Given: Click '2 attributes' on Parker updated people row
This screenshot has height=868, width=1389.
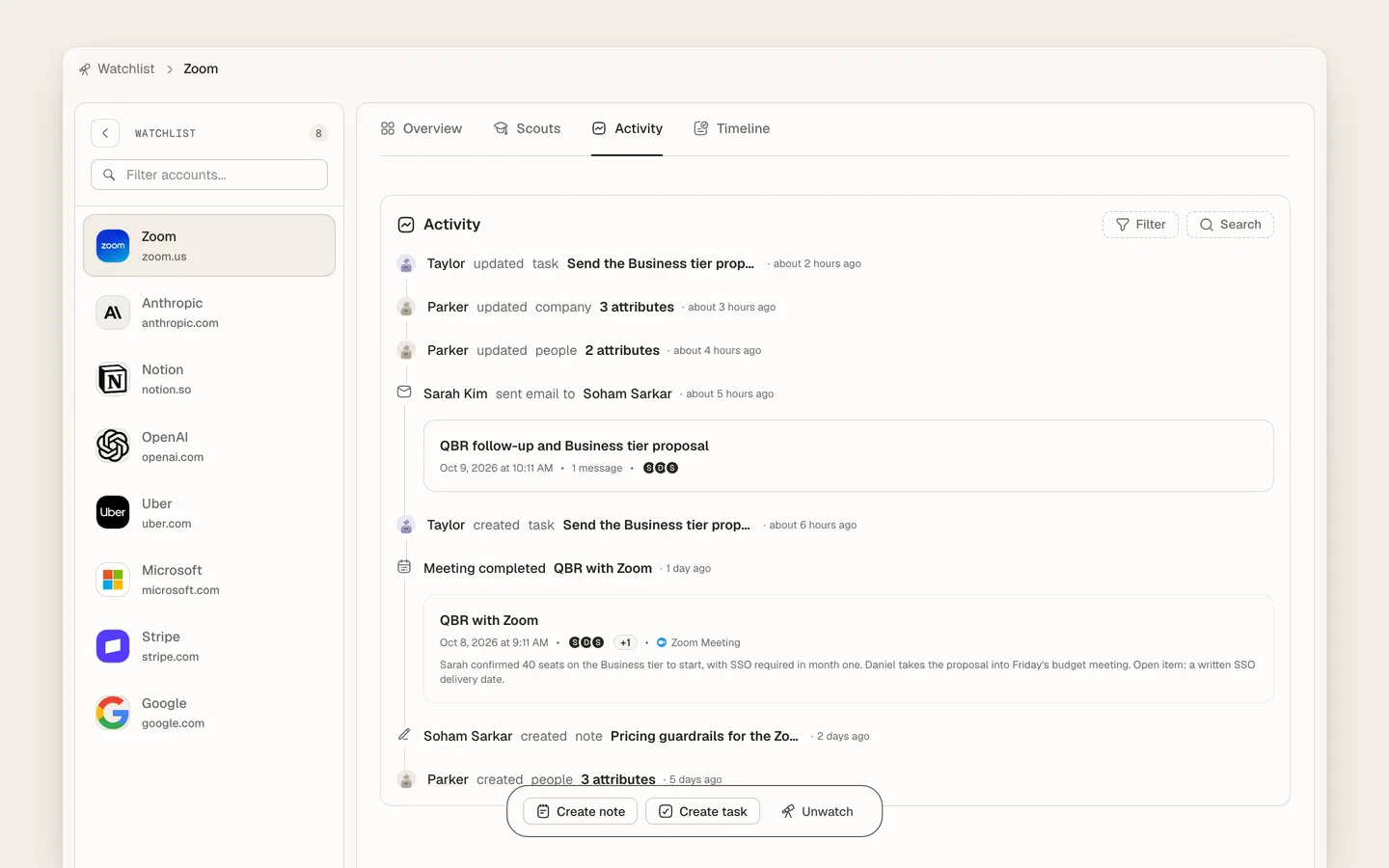Looking at the screenshot, I should point(622,350).
